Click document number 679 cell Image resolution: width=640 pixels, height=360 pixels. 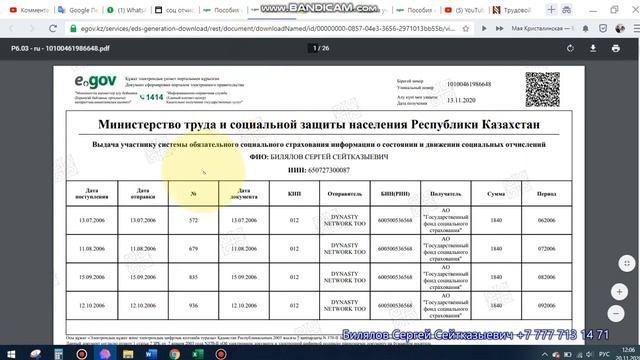pyautogui.click(x=193, y=249)
